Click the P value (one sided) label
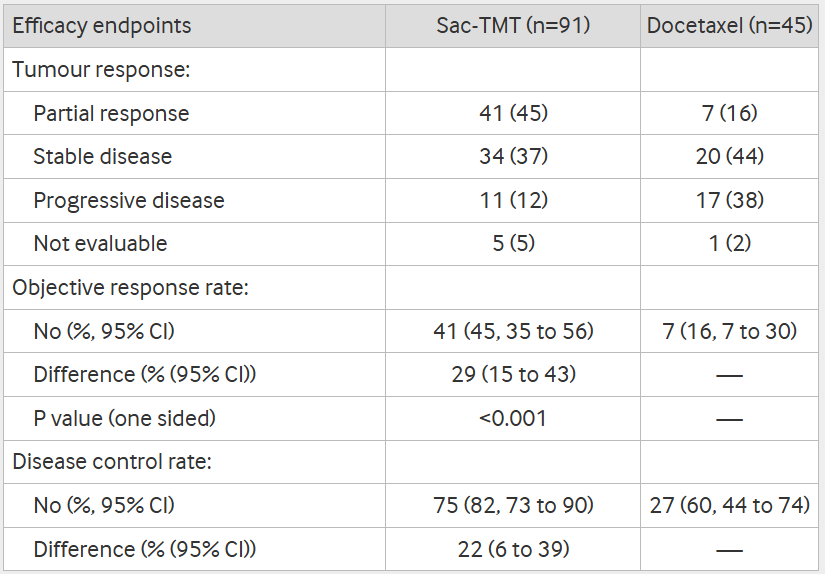 124,418
